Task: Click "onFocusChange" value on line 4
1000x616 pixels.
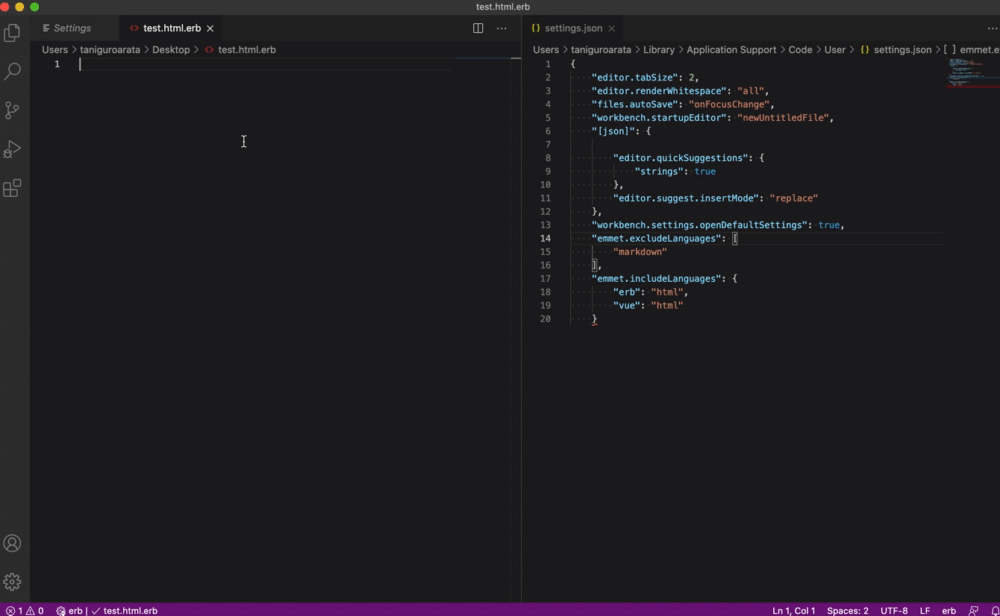Action: tap(729, 104)
